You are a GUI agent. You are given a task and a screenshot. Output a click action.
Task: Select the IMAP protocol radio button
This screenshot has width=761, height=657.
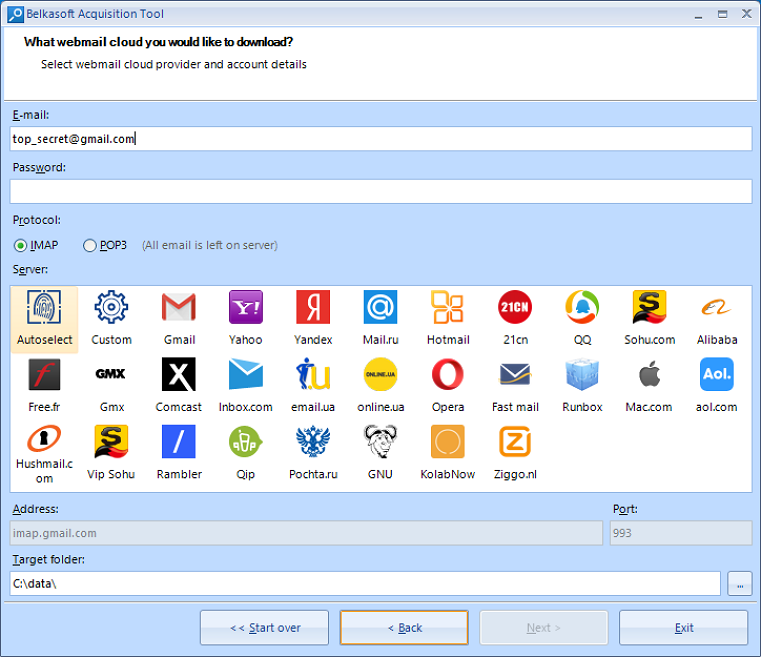(x=20, y=246)
